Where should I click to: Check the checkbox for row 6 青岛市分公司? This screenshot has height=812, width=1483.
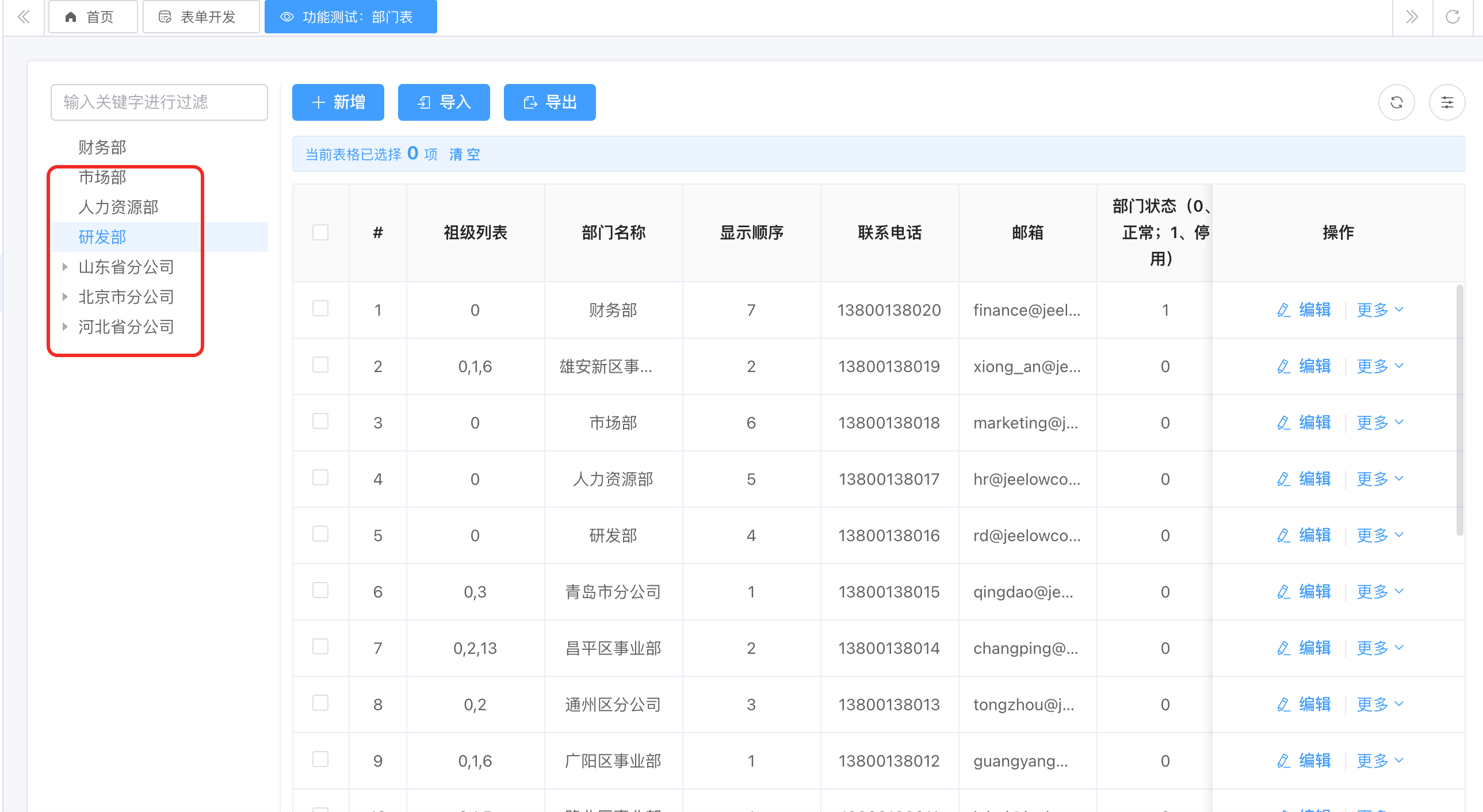point(320,591)
